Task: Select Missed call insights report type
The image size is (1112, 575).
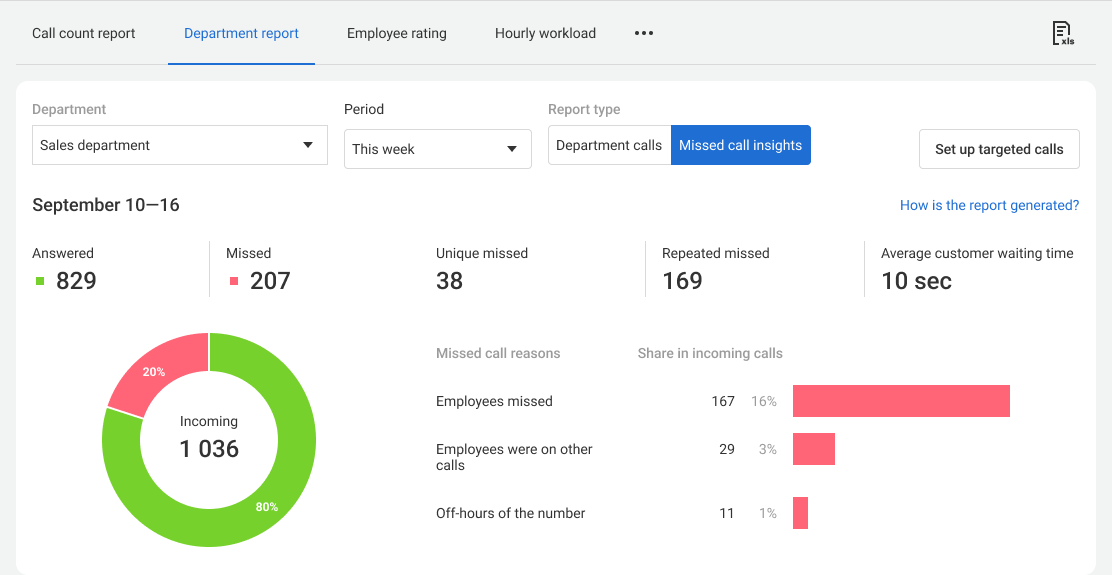Action: 740,145
